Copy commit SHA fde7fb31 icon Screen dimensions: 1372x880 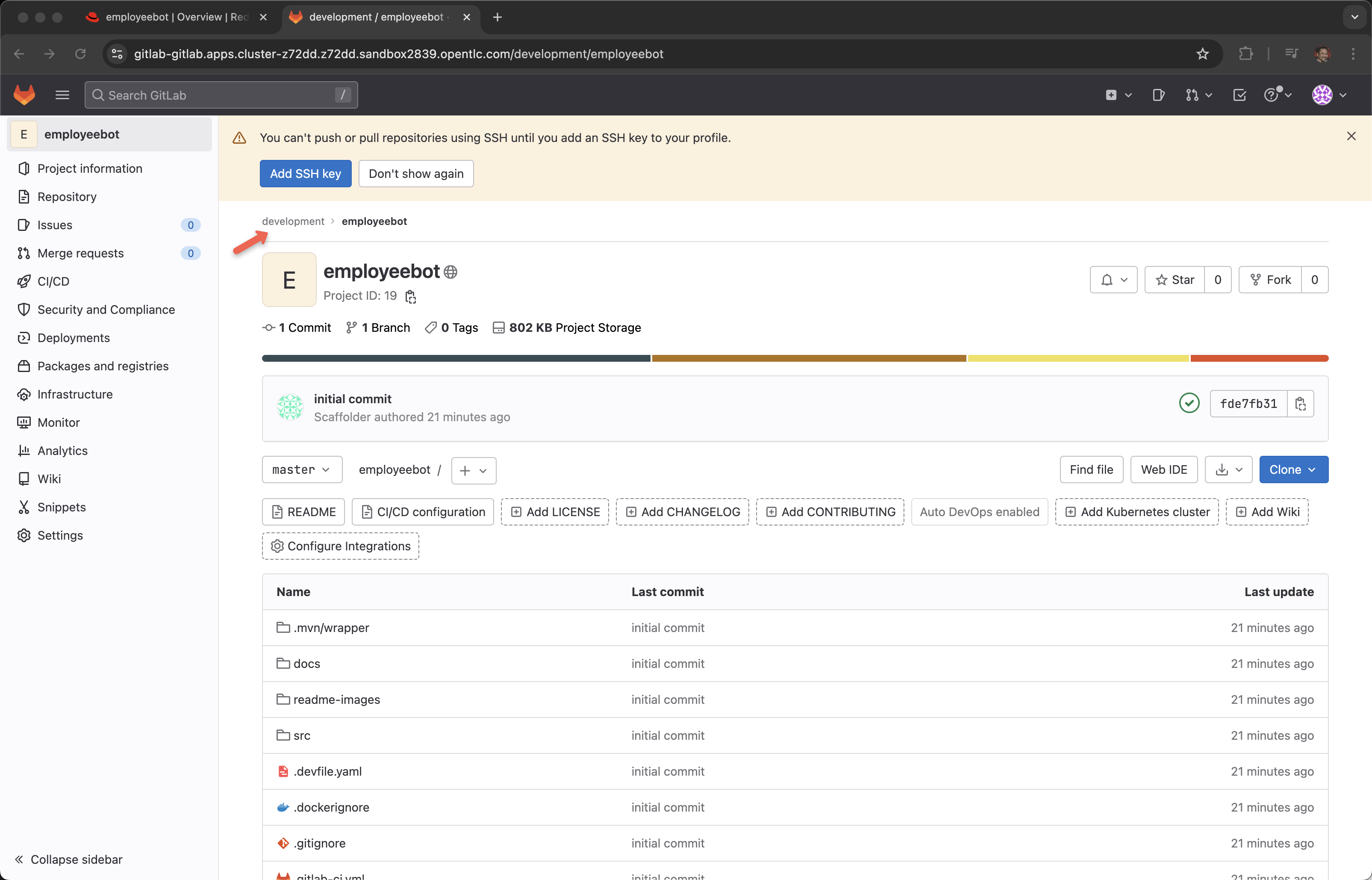click(1301, 404)
